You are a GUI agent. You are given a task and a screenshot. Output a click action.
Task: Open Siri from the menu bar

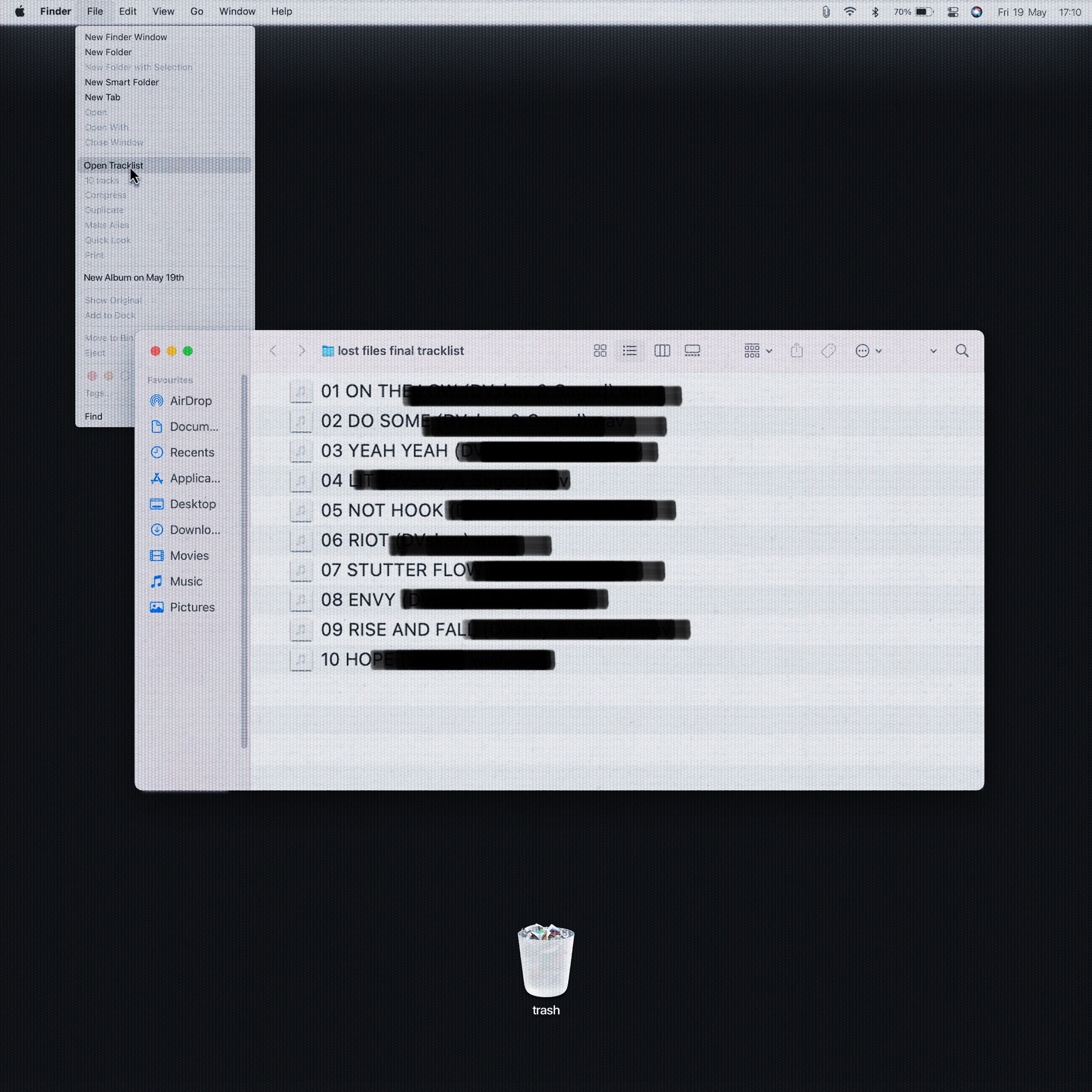tap(976, 11)
